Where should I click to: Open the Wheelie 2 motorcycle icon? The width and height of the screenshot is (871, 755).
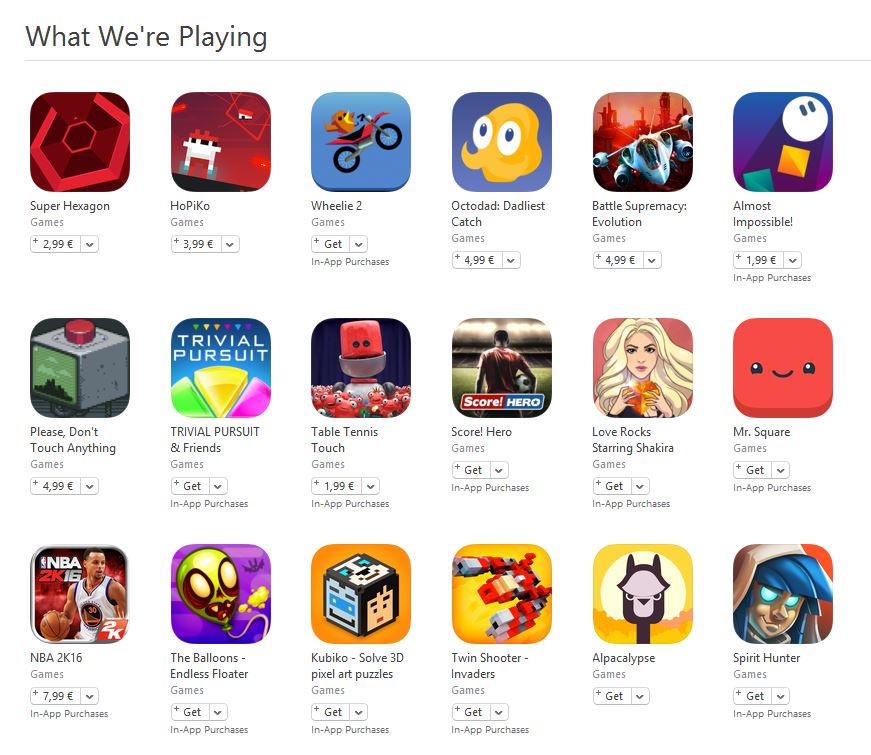click(x=361, y=142)
